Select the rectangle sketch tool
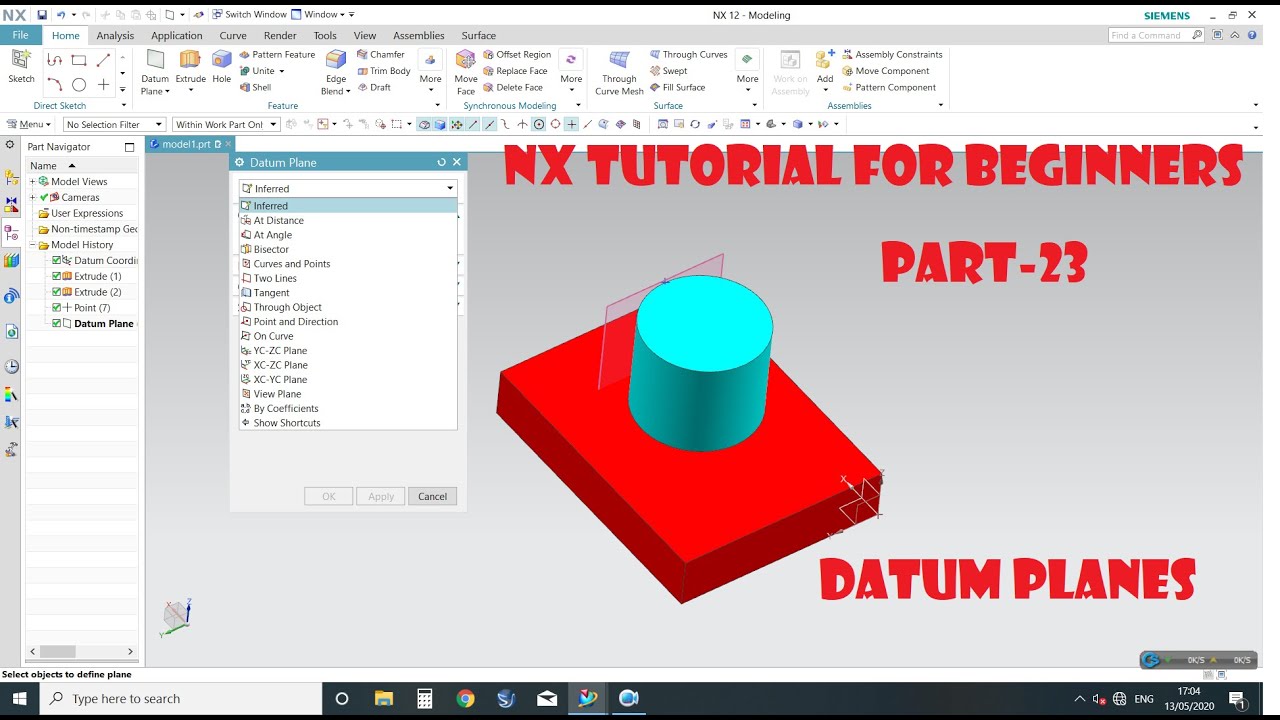Screen dimensions: 1280x720 79,60
